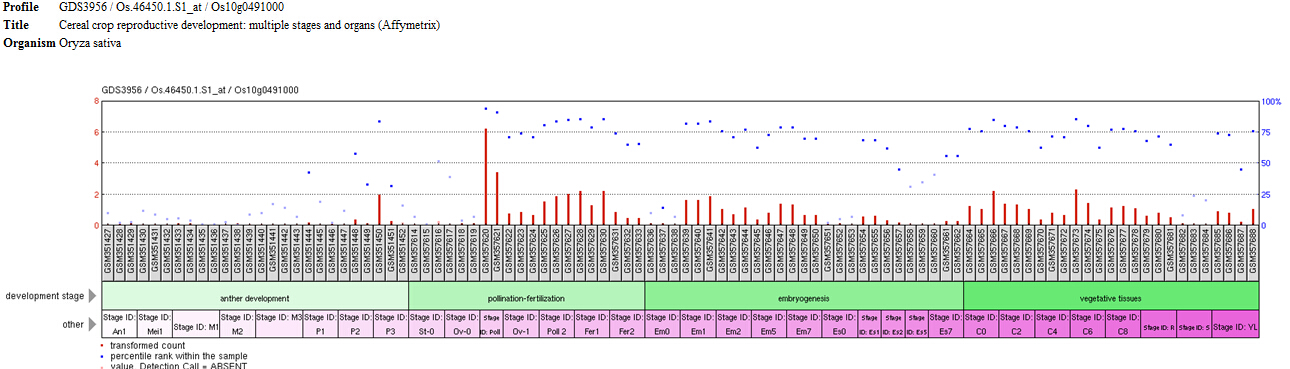Click the Stage ID Em2 cell
This screenshot has height=369, width=1290.
tap(734, 324)
